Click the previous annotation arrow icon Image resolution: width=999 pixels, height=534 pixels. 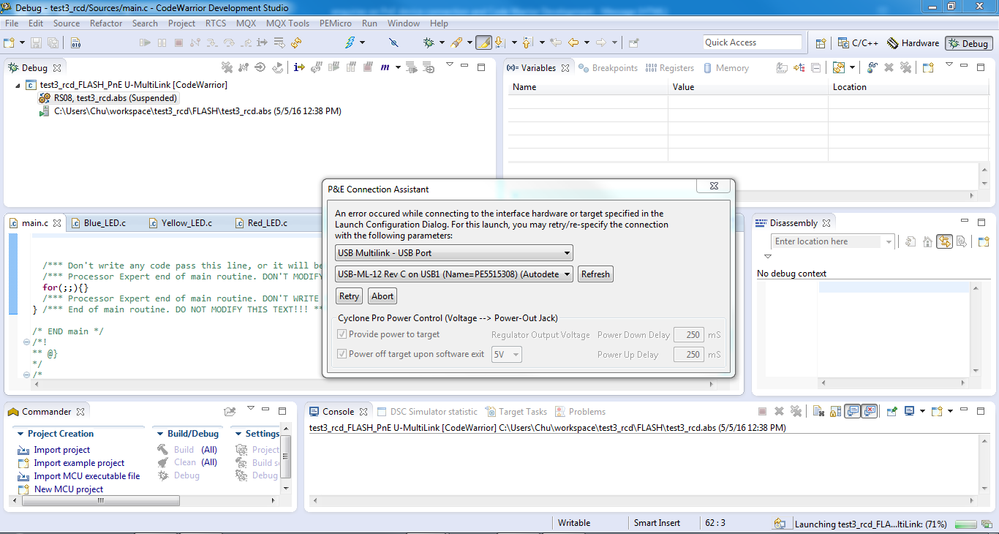click(526, 43)
